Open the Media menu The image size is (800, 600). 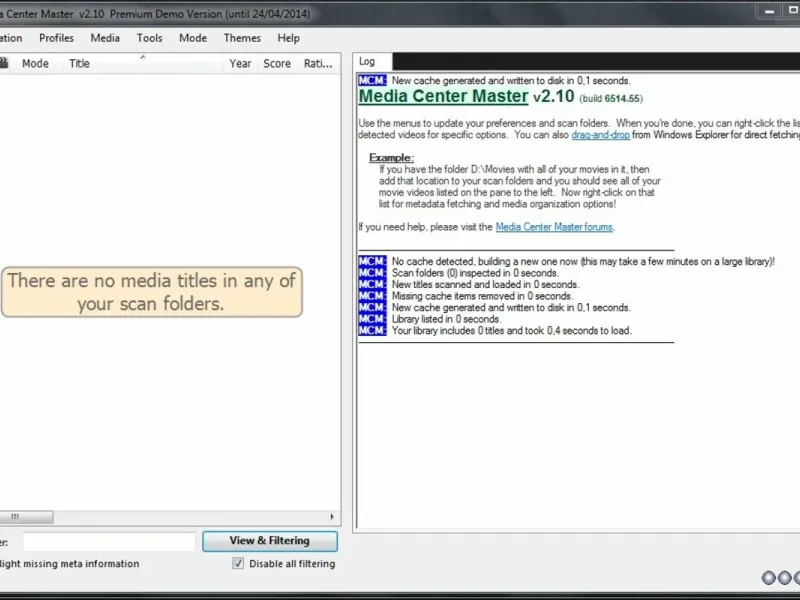tap(105, 38)
